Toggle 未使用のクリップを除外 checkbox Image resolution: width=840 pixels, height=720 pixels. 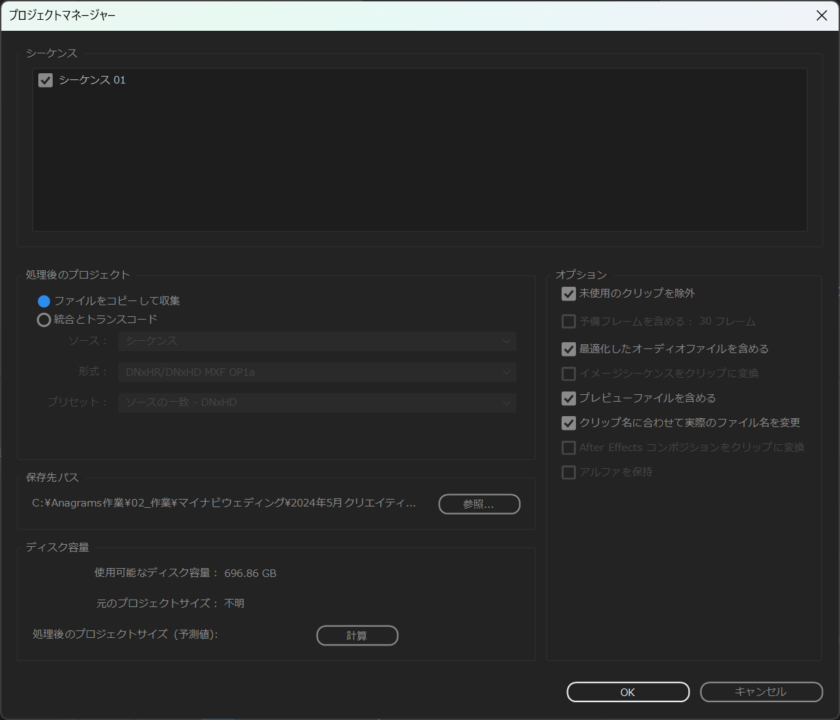tap(569, 294)
